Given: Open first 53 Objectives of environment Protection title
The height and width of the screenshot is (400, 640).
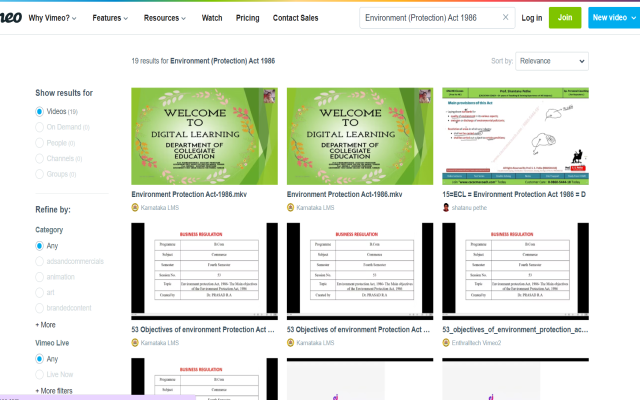Looking at the screenshot, I should [x=203, y=329].
